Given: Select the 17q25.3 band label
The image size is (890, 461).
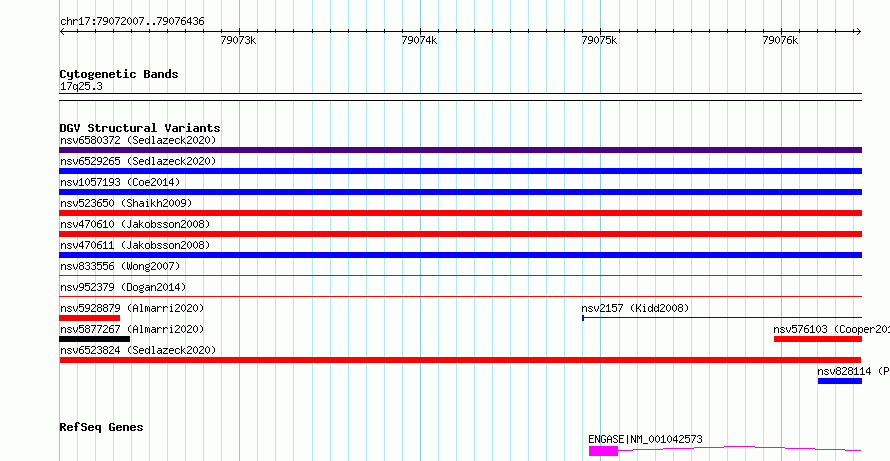Looking at the screenshot, I should [x=81, y=87].
